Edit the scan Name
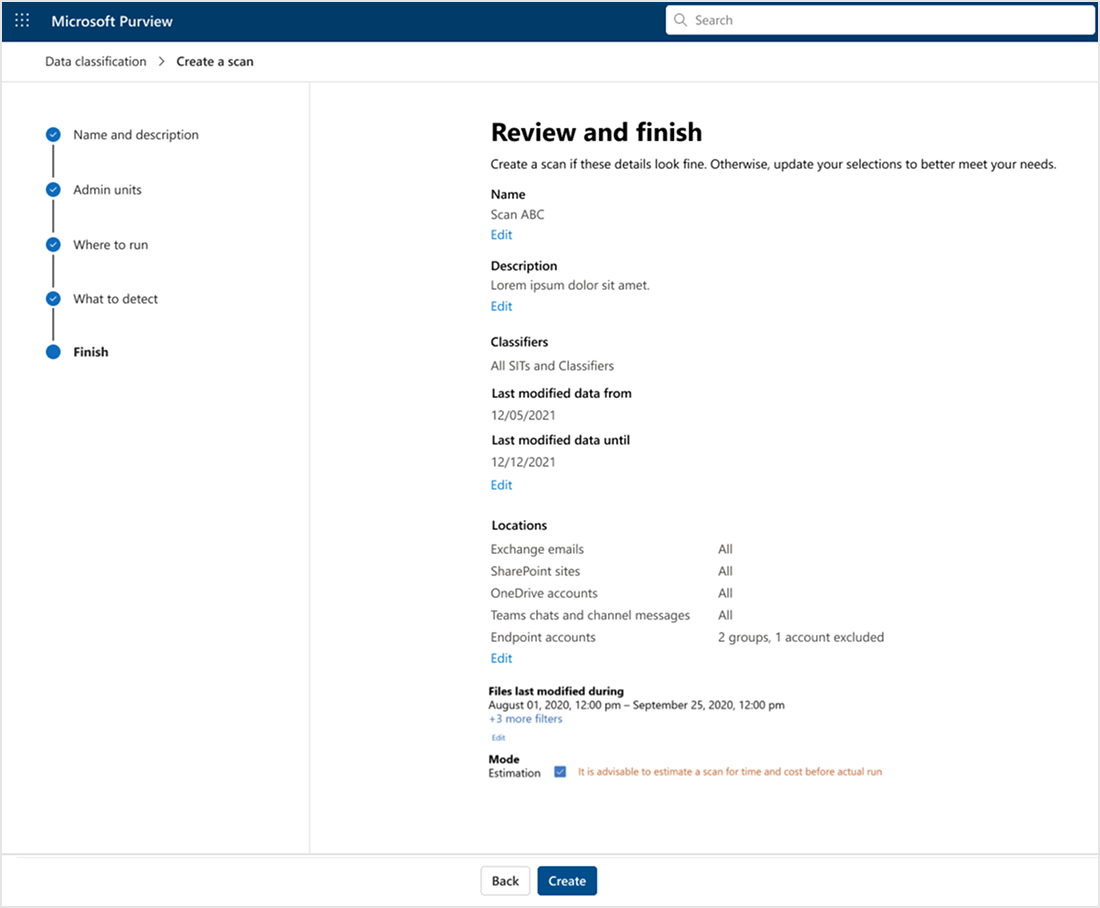Screen dimensions: 1100x908 click(502, 234)
